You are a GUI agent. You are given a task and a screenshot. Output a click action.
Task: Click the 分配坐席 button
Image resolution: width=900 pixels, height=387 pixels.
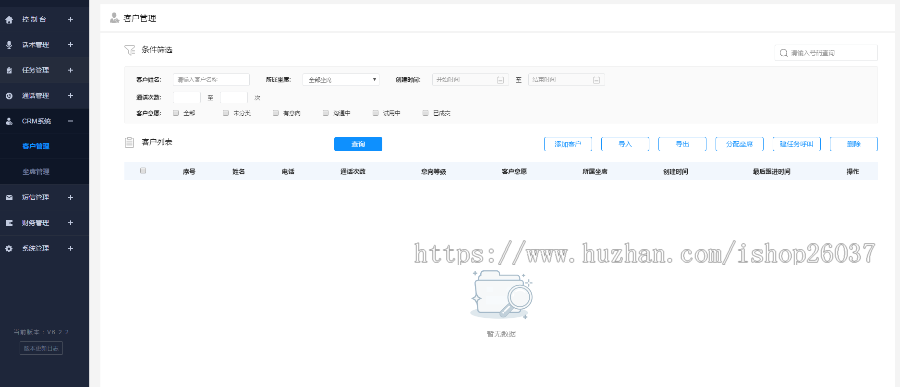[x=740, y=144]
